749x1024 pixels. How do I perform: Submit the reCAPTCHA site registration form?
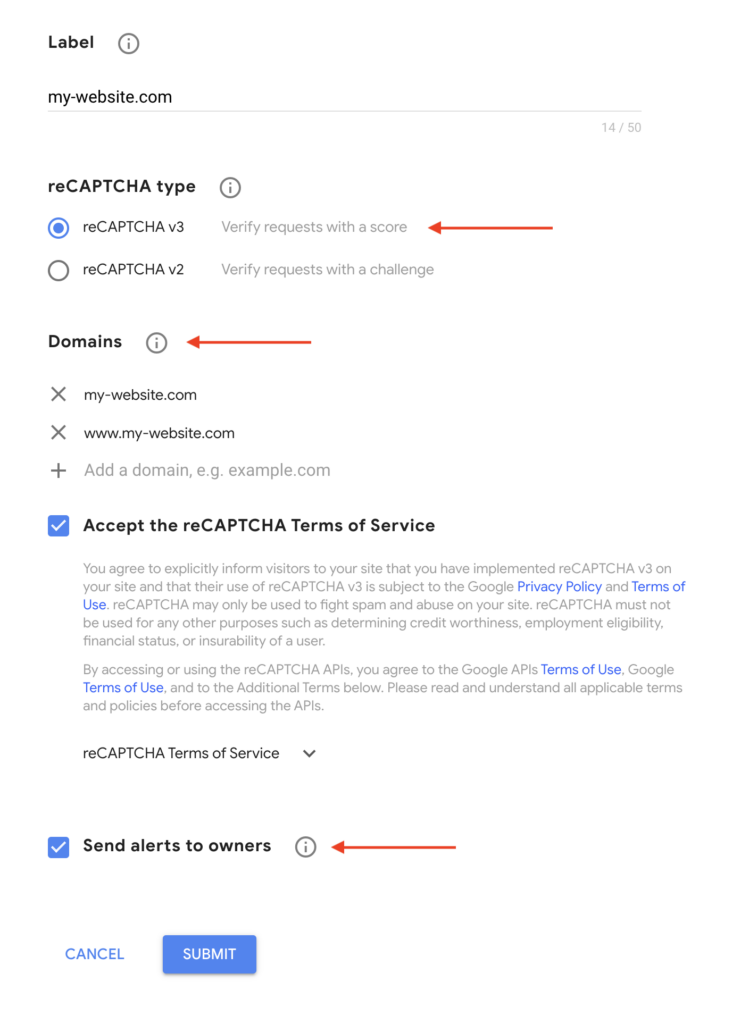click(209, 954)
